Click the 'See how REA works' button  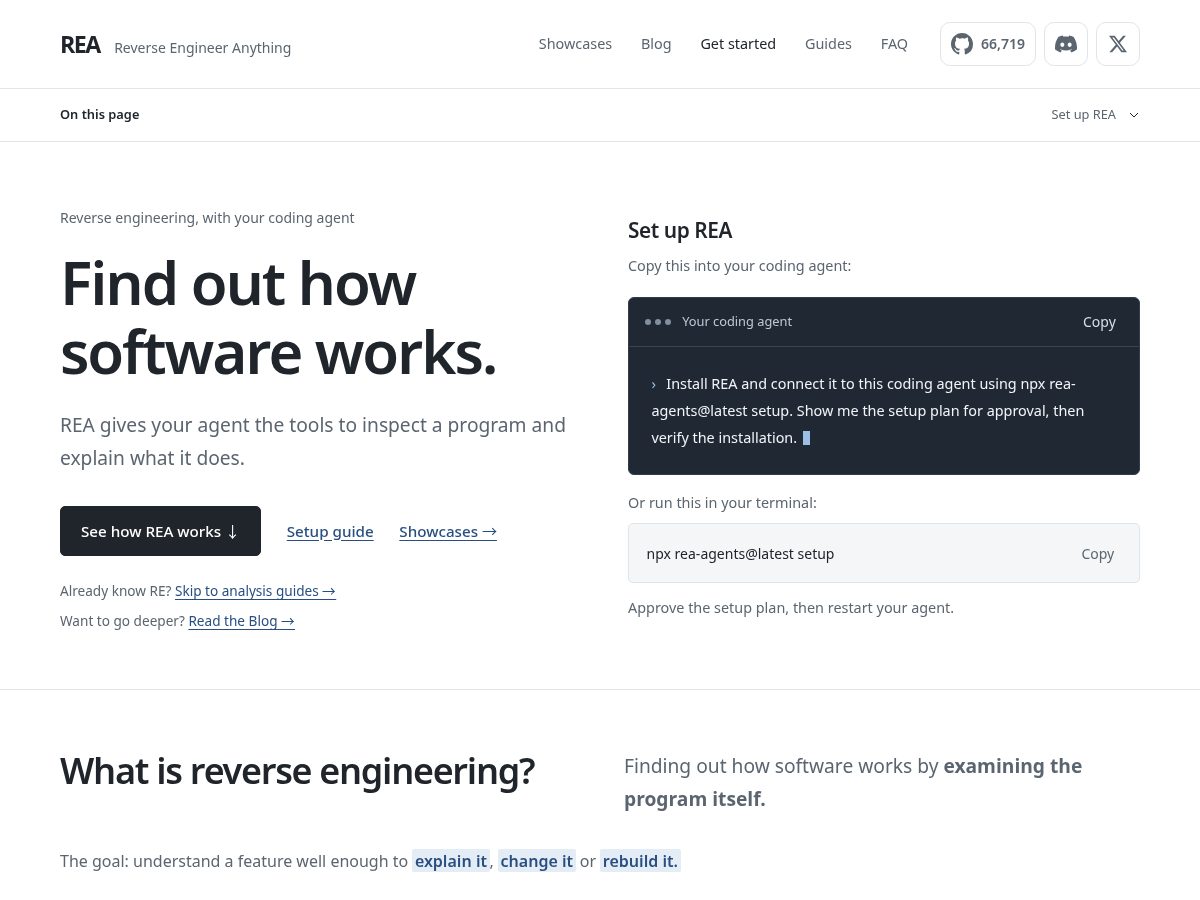pos(160,531)
